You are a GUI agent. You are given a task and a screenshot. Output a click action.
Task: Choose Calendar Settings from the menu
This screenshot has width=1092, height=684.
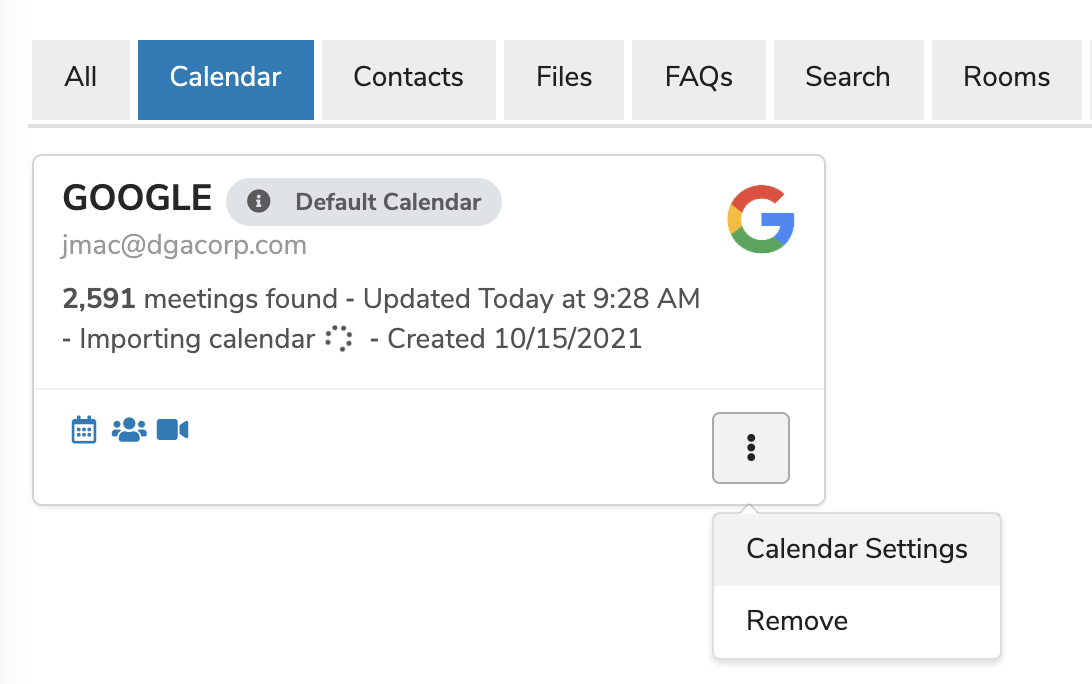[x=857, y=549]
